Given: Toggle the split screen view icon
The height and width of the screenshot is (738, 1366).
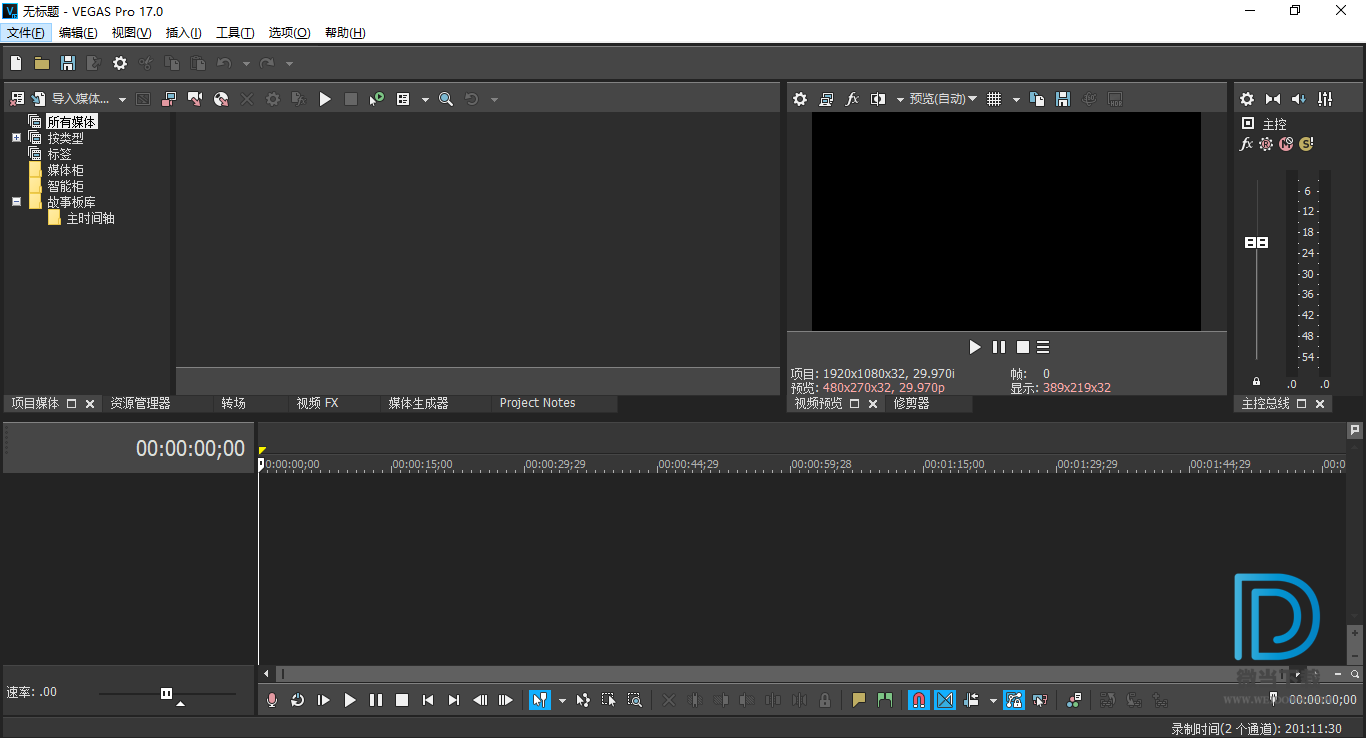Looking at the screenshot, I should tap(878, 99).
